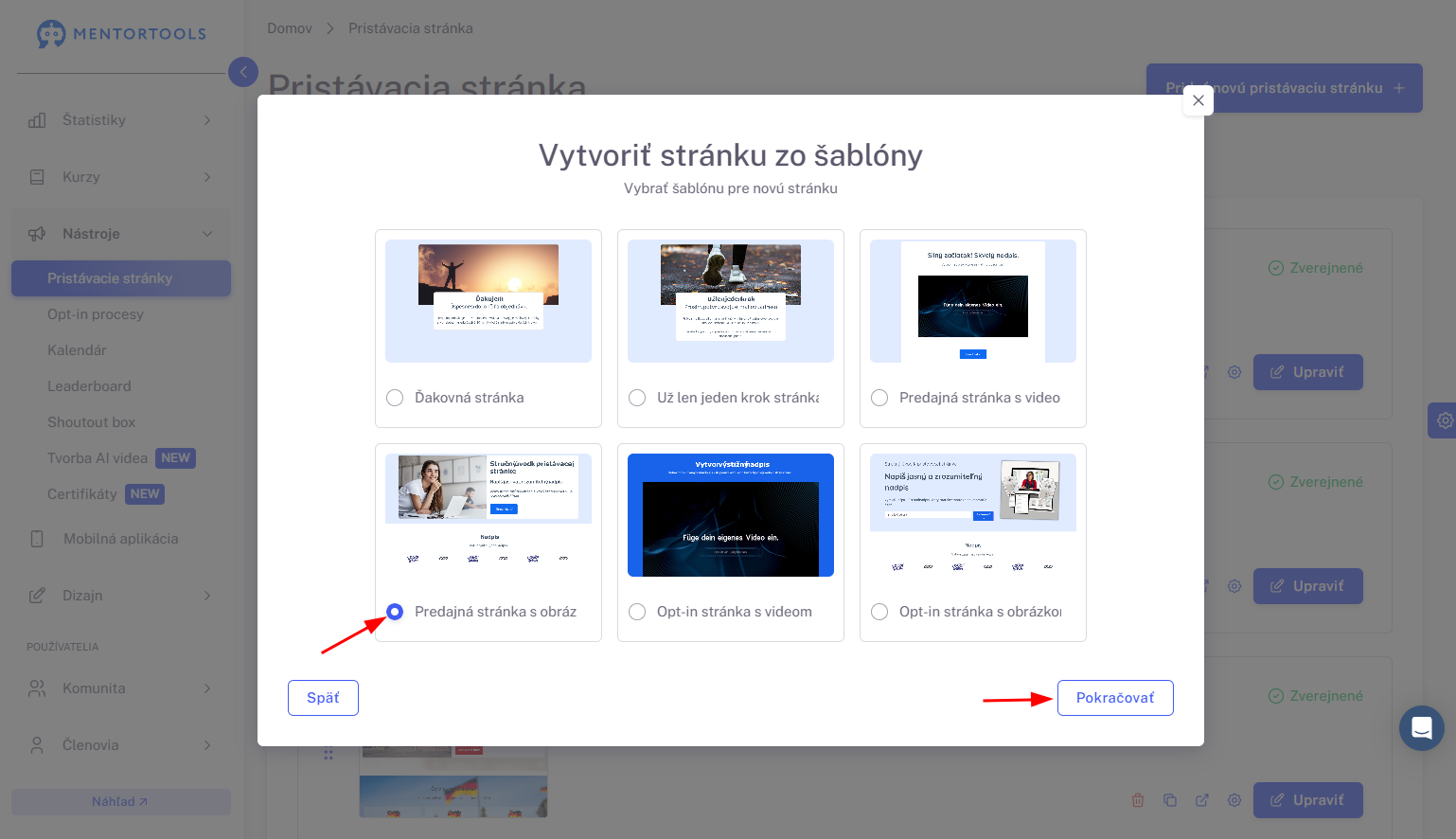The image size is (1456, 839).
Task: Select the Ďakovná stránka radio option
Action: 395,398
